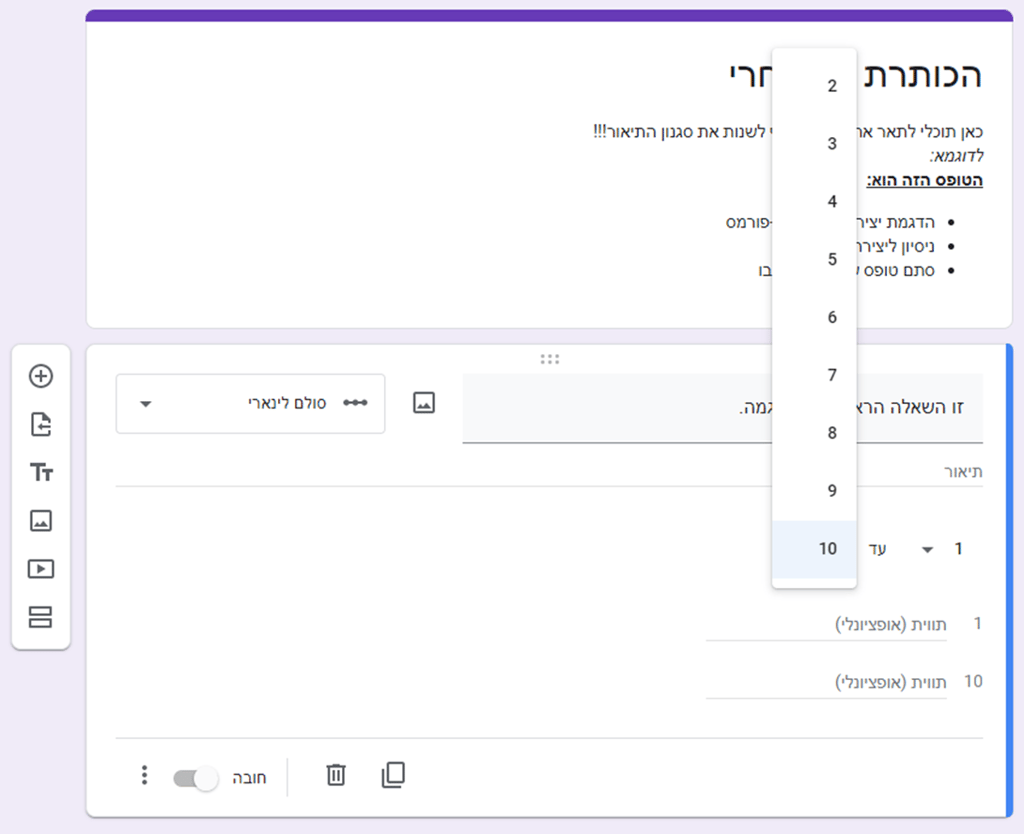The image size is (1024, 834).
Task: Click the תיאור description field
Action: [x=549, y=472]
